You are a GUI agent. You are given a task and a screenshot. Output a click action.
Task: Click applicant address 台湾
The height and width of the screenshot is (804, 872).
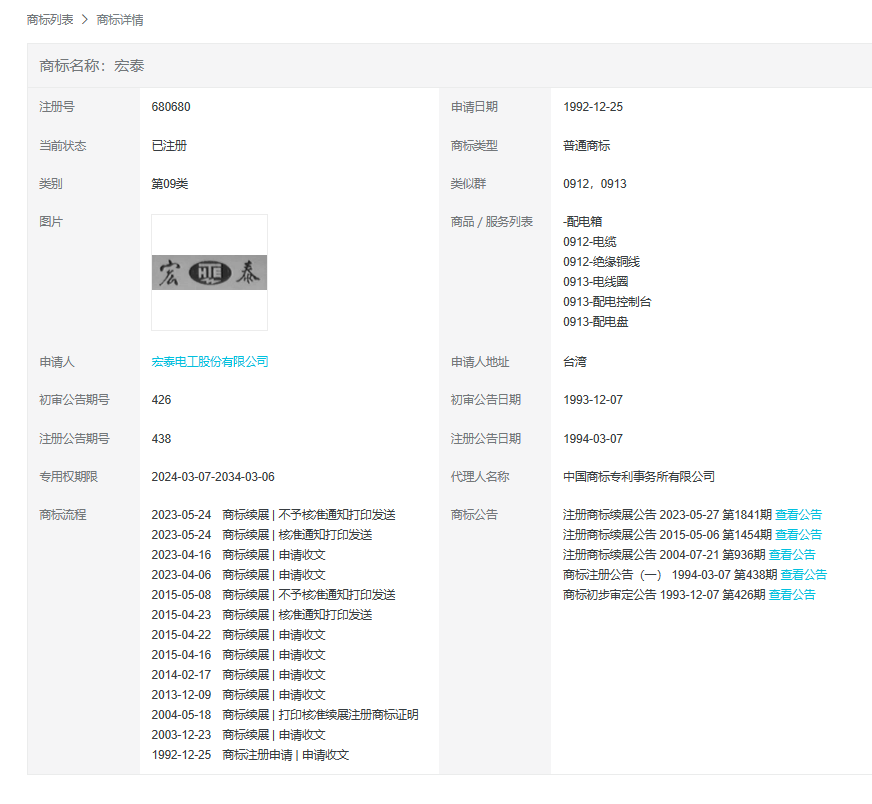[x=574, y=362]
